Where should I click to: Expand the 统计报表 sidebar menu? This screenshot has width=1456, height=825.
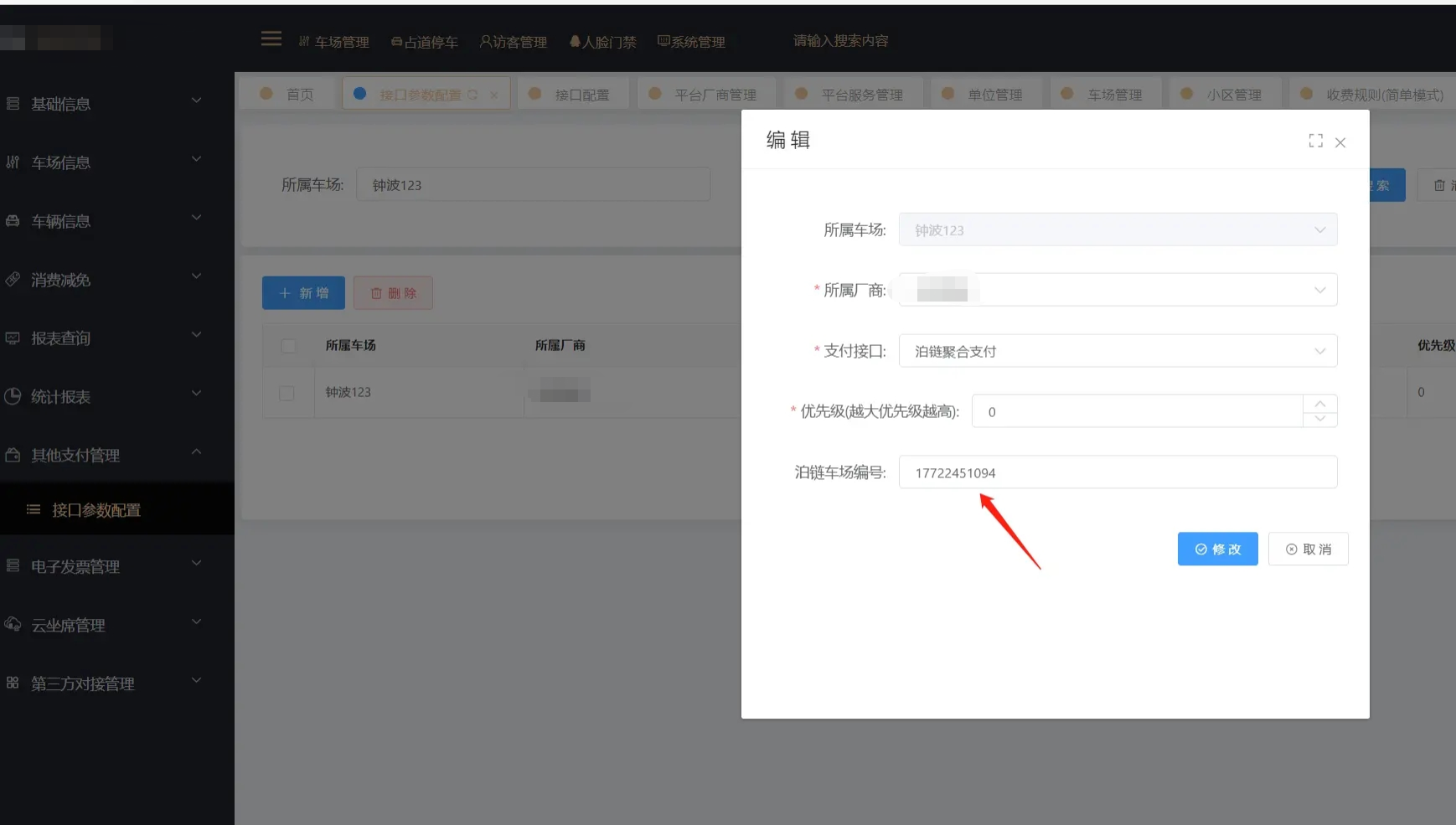[196, 394]
